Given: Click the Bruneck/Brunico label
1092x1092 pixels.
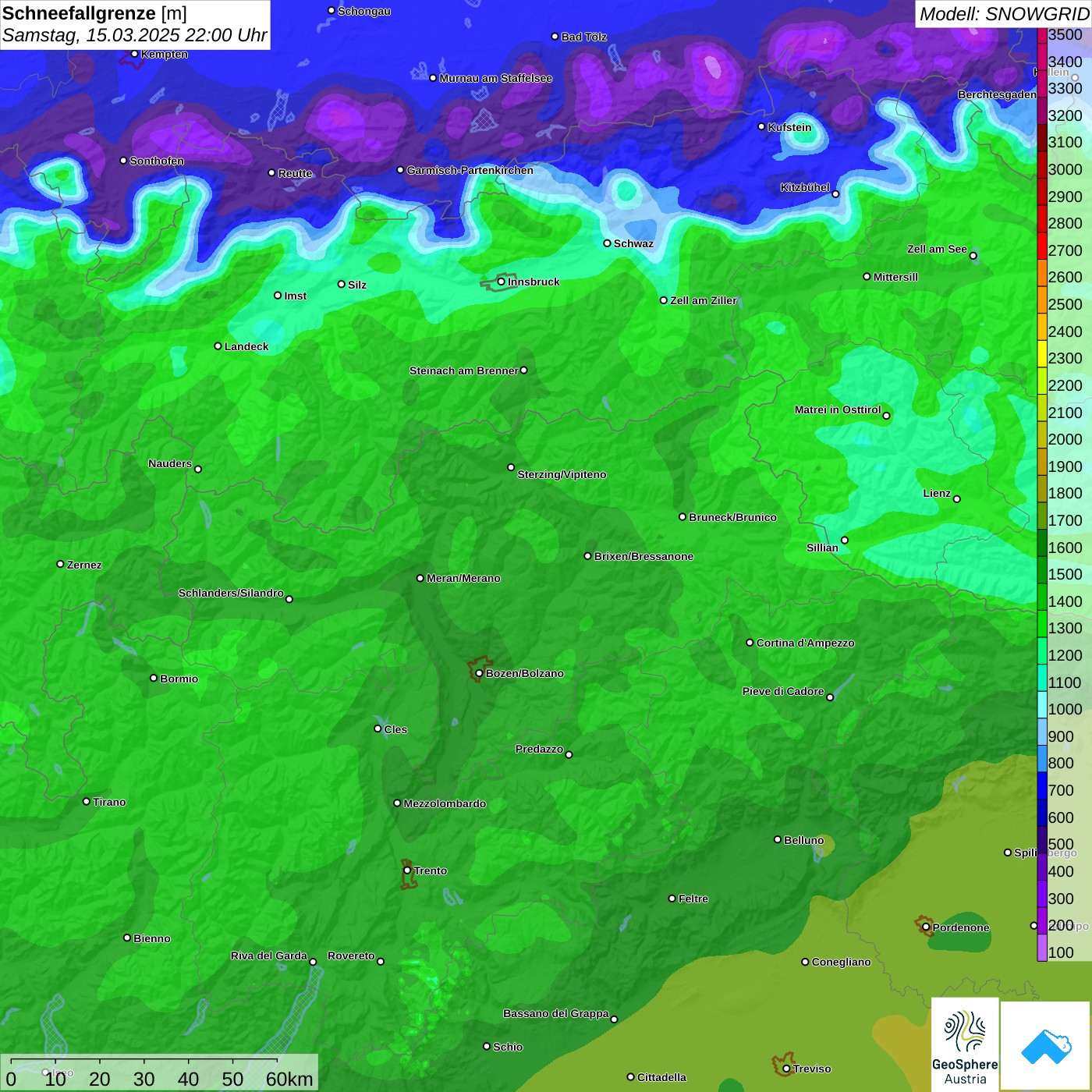Looking at the screenshot, I should (732, 517).
